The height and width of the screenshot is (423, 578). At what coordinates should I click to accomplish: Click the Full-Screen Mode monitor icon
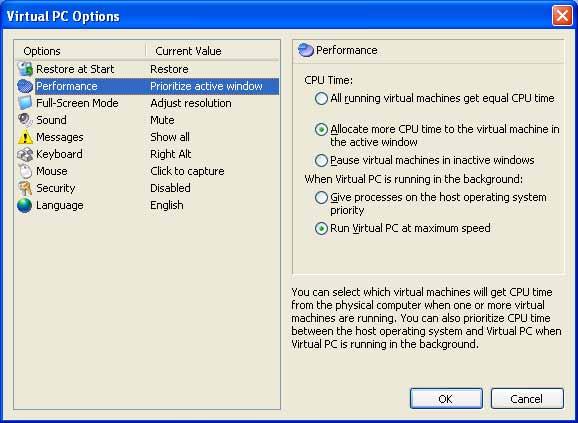pyautogui.click(x=25, y=103)
